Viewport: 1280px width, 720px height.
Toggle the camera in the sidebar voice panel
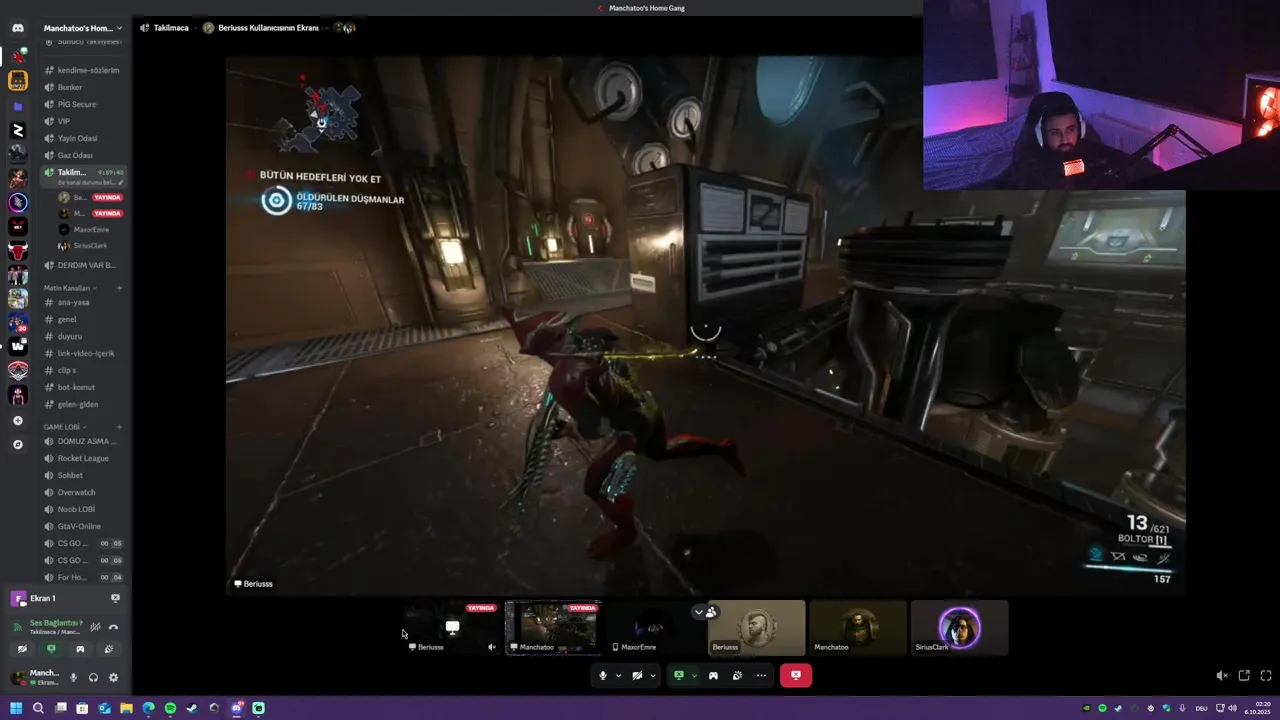point(22,649)
